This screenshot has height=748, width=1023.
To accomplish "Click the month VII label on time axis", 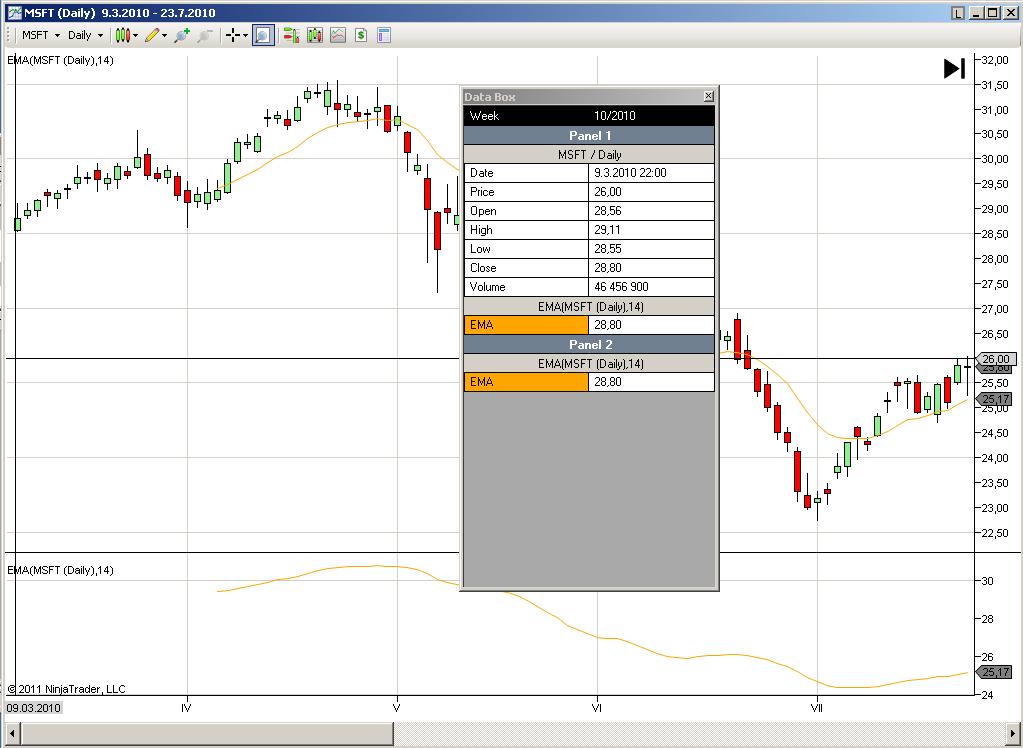I will (x=816, y=708).
